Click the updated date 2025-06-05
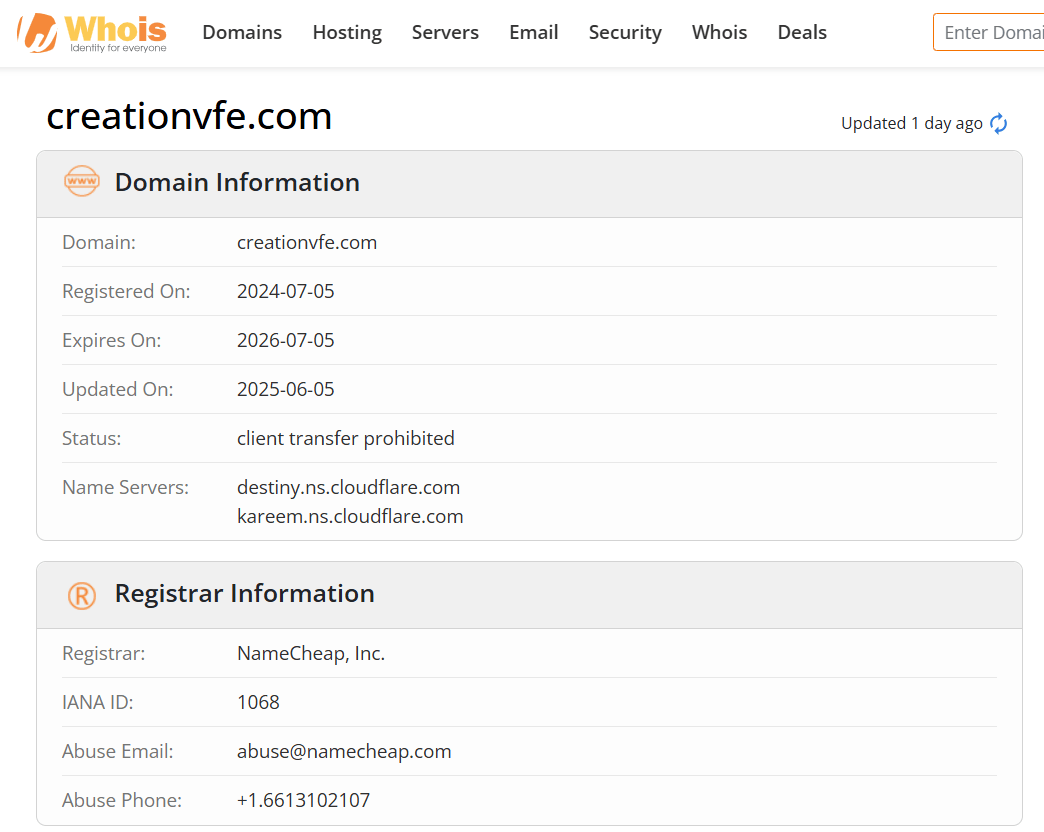1044x832 pixels. (x=286, y=389)
